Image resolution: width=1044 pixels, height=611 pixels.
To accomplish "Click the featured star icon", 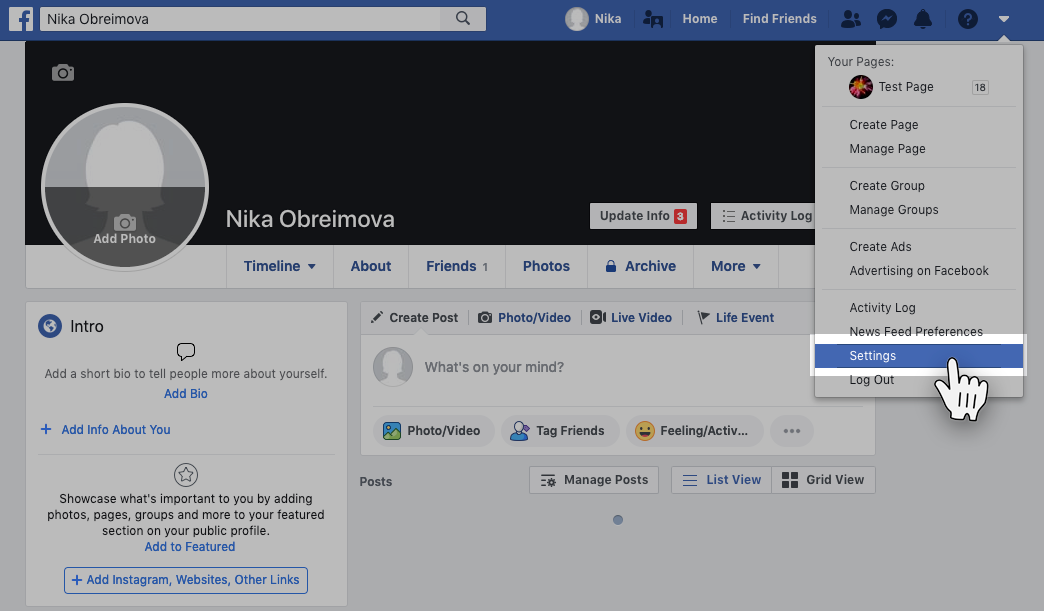I will 186,475.
